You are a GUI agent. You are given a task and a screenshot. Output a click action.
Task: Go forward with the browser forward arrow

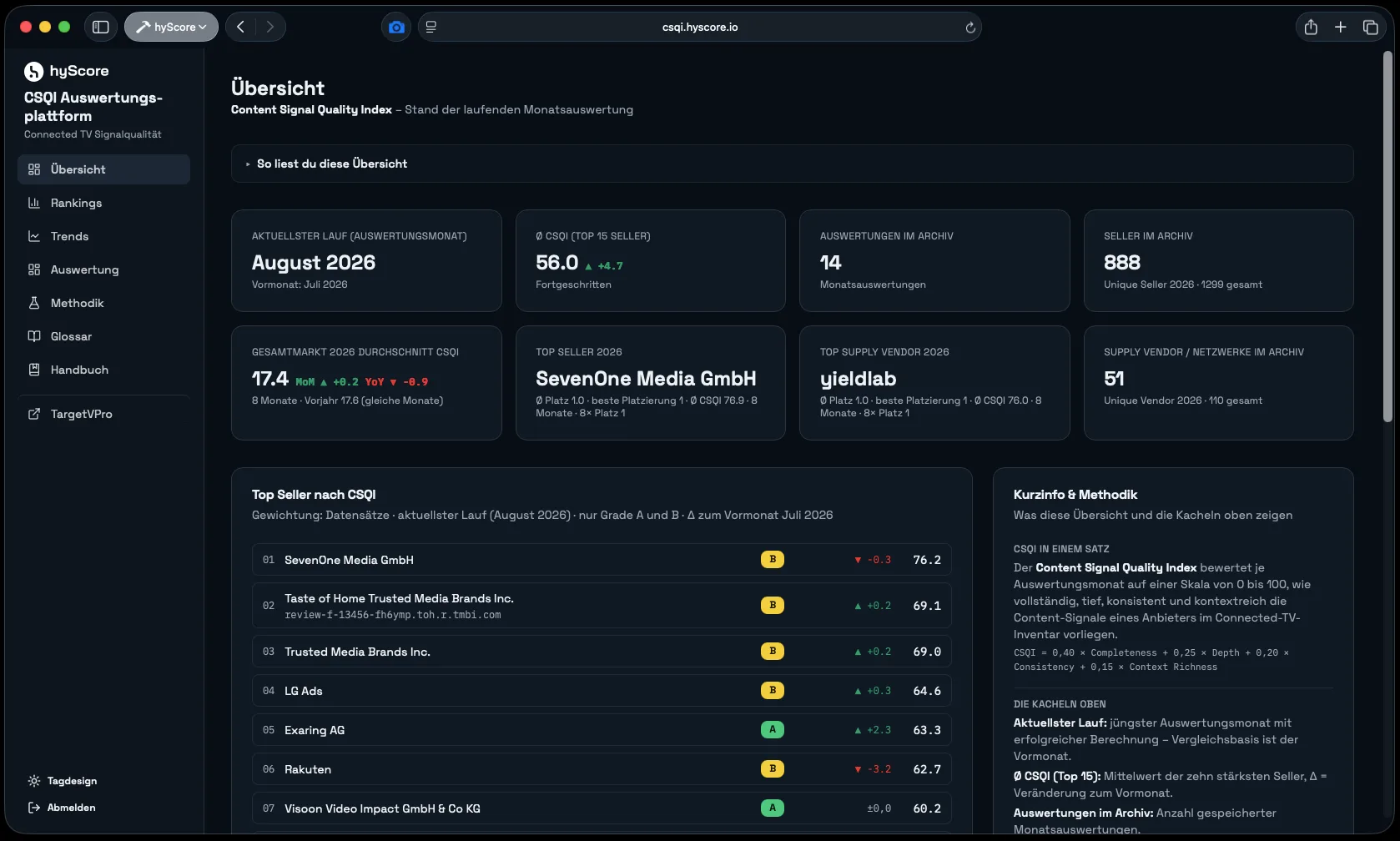point(269,27)
